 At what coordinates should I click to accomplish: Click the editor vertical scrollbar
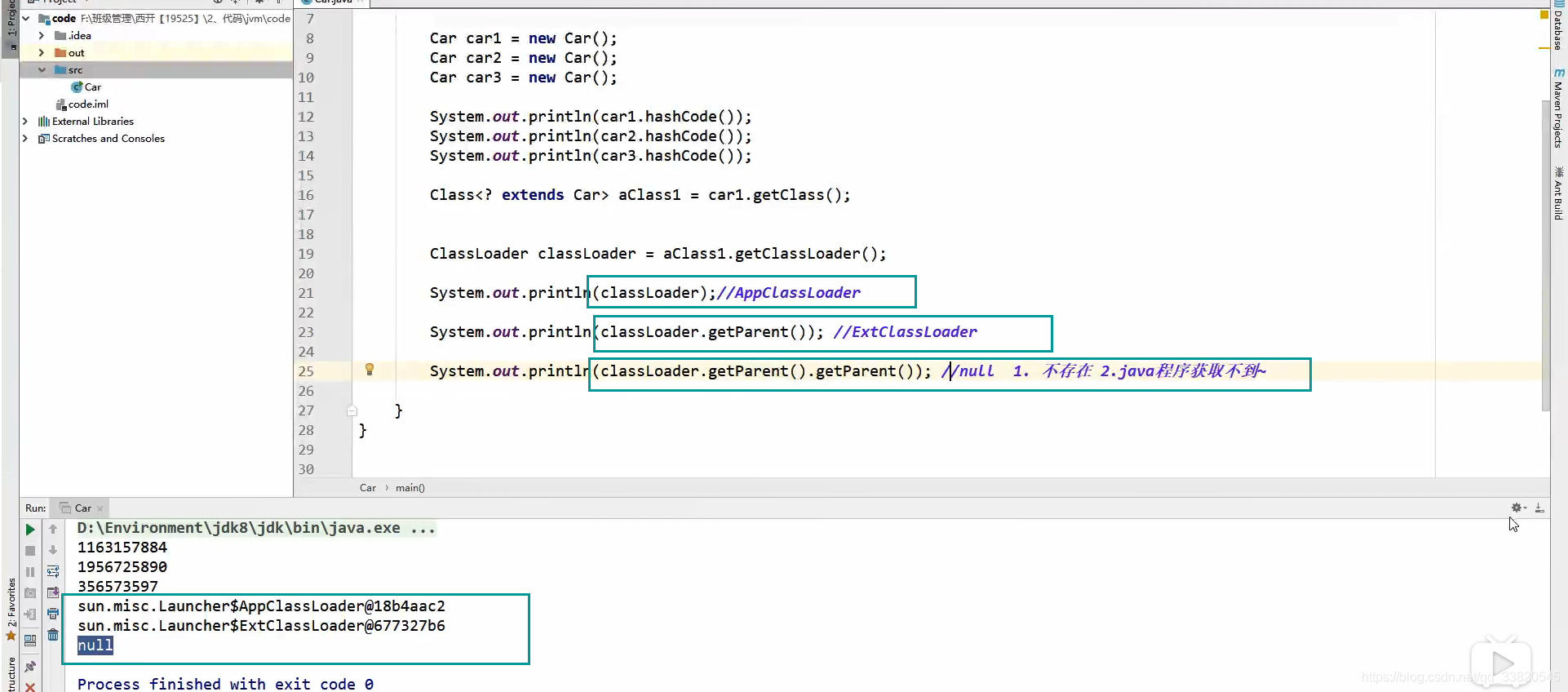1545,255
